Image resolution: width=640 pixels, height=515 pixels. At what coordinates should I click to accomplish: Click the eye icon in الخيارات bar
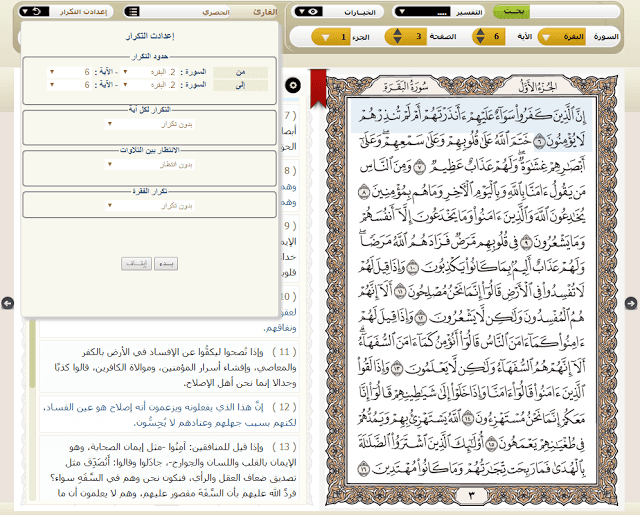[313, 11]
